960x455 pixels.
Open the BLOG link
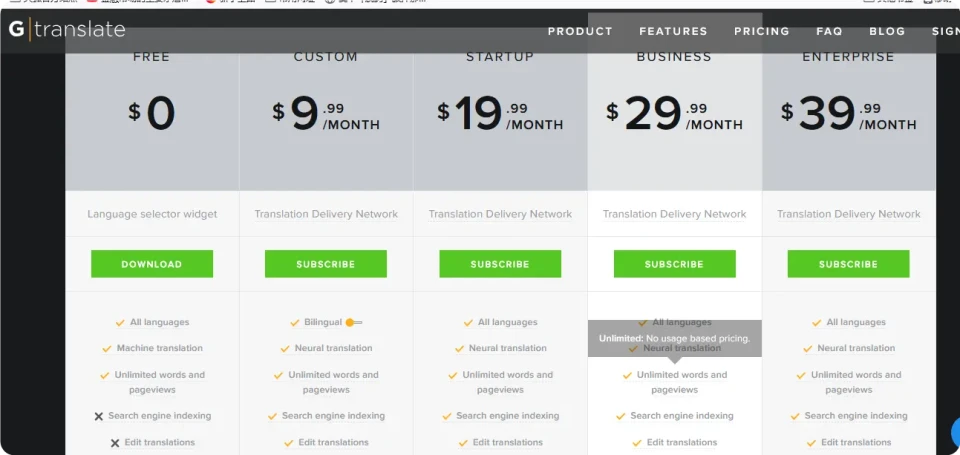pyautogui.click(x=887, y=31)
